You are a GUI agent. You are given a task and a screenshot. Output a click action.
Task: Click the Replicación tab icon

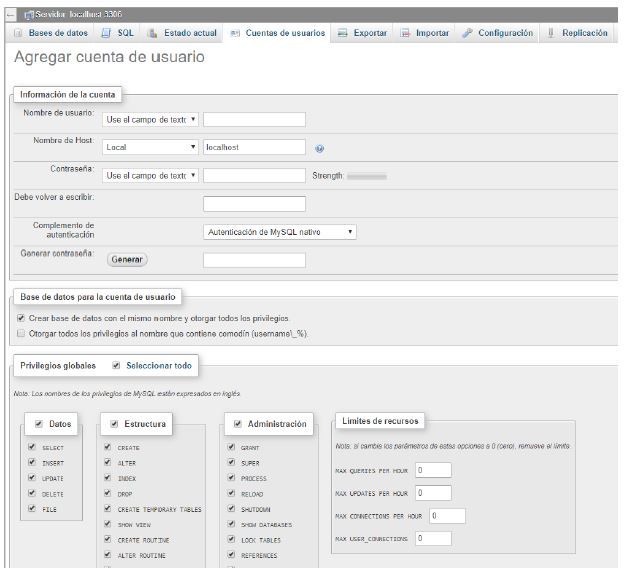pos(551,33)
